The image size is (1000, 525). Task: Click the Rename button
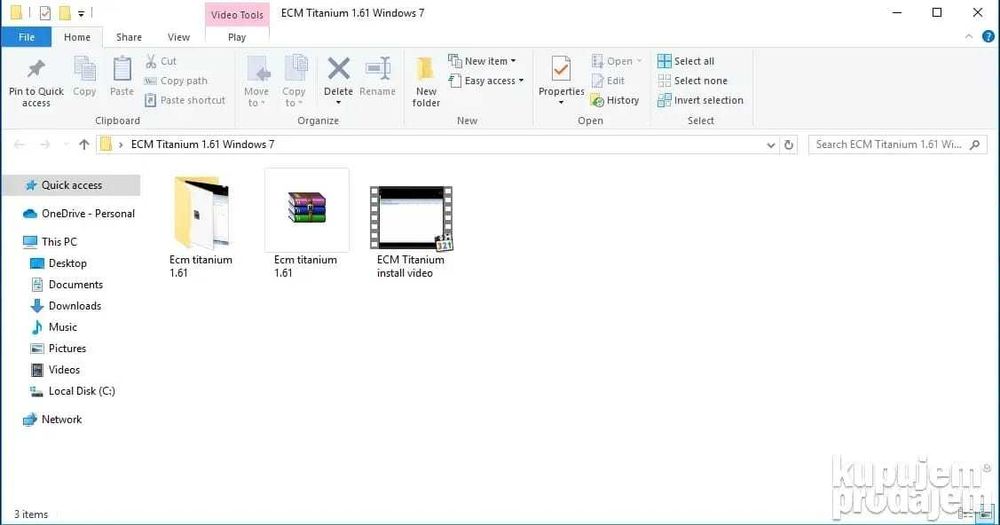(378, 76)
